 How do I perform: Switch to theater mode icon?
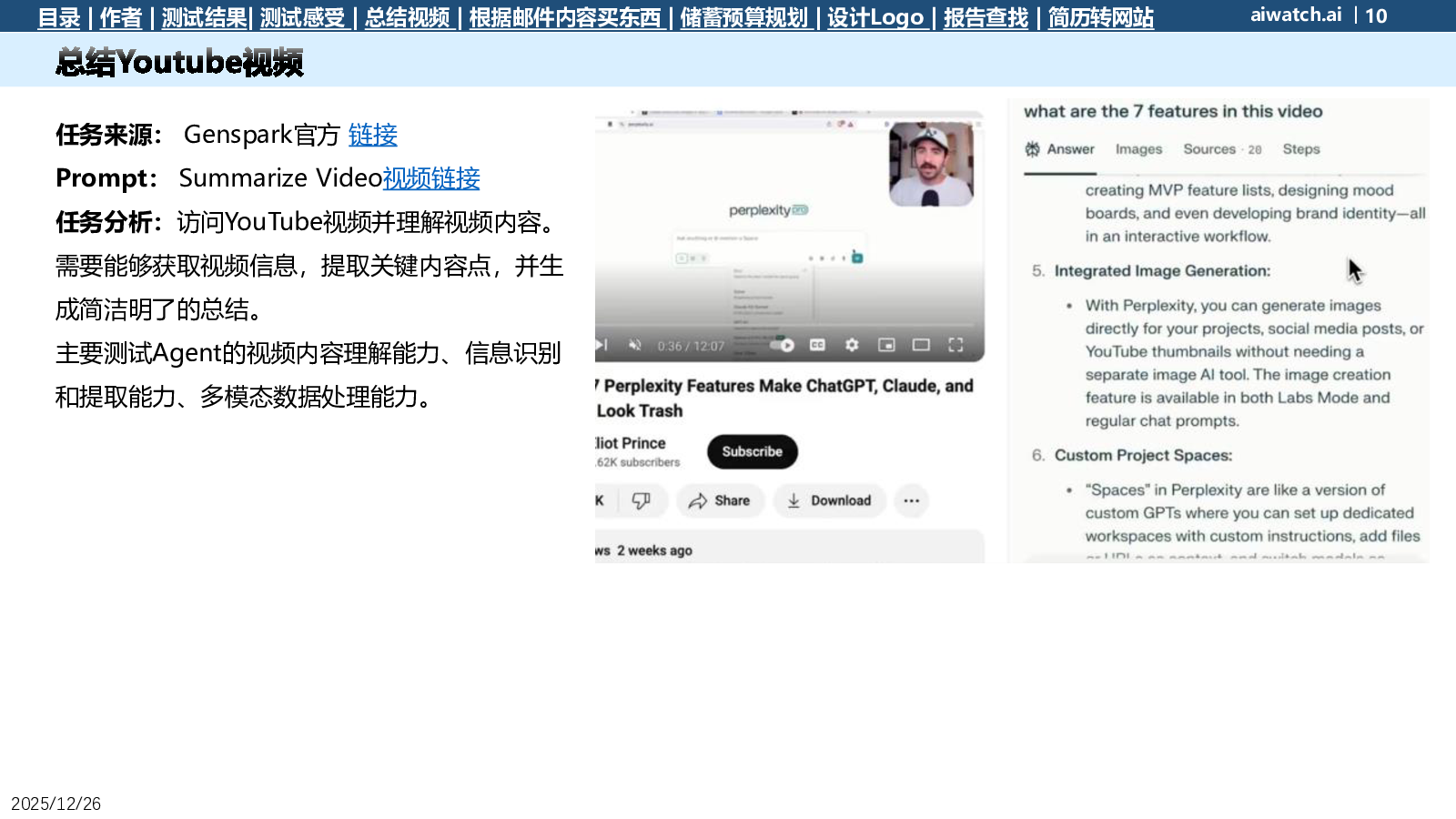[x=921, y=345]
